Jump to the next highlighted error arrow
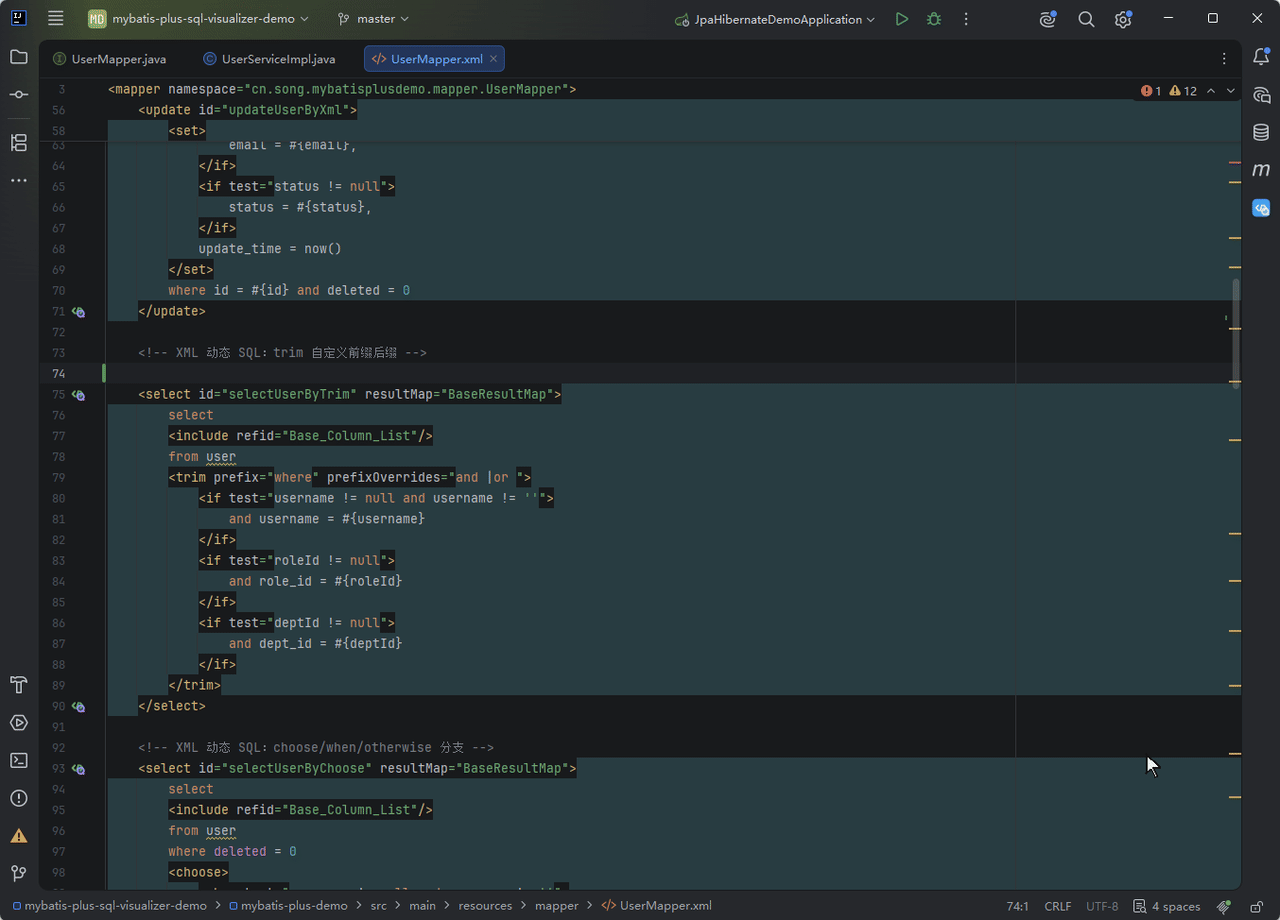 point(1231,91)
